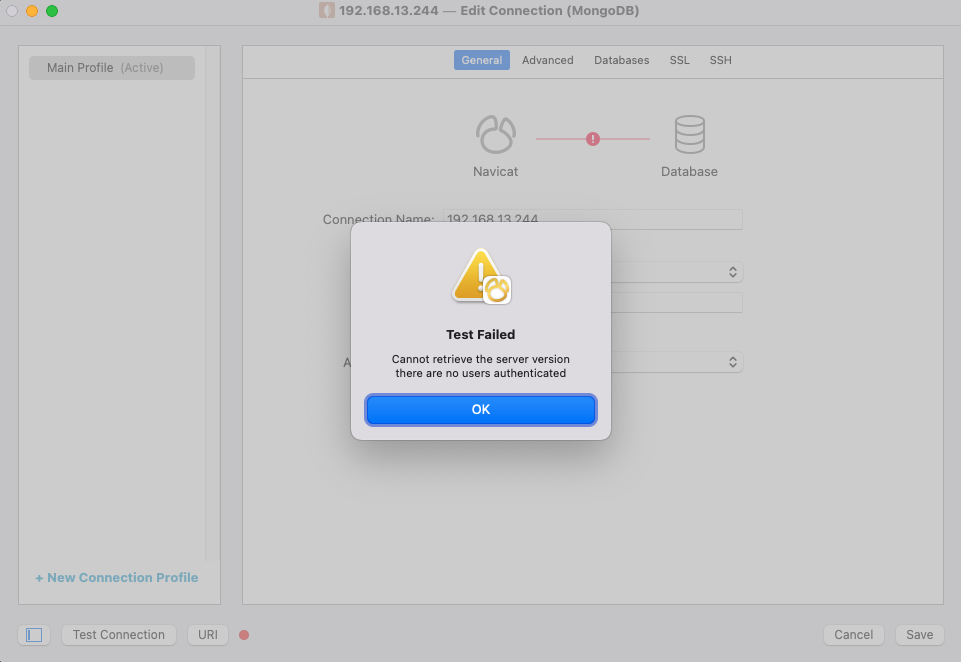Open the URI button
961x662 pixels.
[x=208, y=635]
